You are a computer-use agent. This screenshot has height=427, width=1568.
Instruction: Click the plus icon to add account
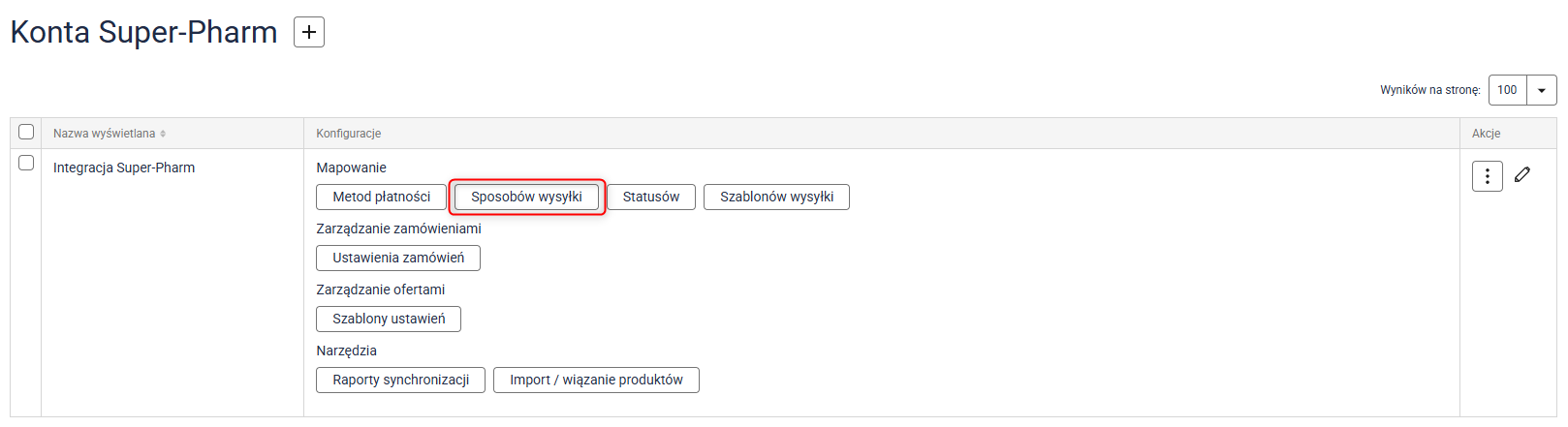coord(309,32)
